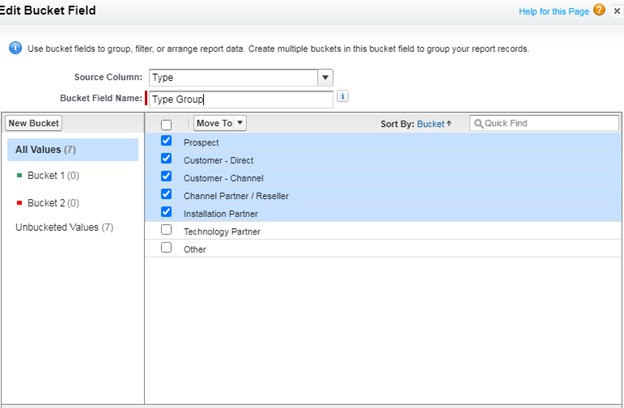
Task: Click the New Bucket button
Action: [34, 123]
